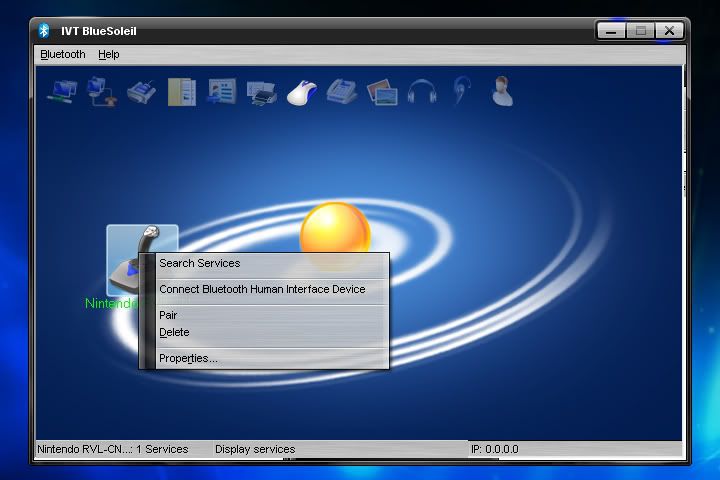
Task: Open the Bluetooth menu
Action: [x=63, y=54]
